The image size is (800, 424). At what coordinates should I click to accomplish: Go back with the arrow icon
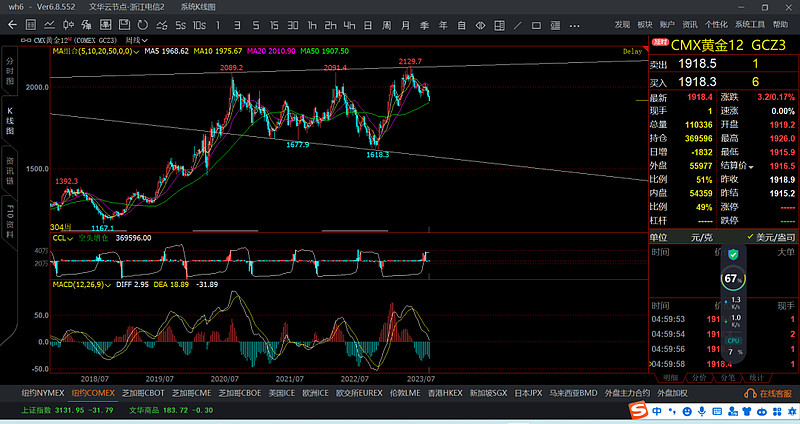coord(13,24)
